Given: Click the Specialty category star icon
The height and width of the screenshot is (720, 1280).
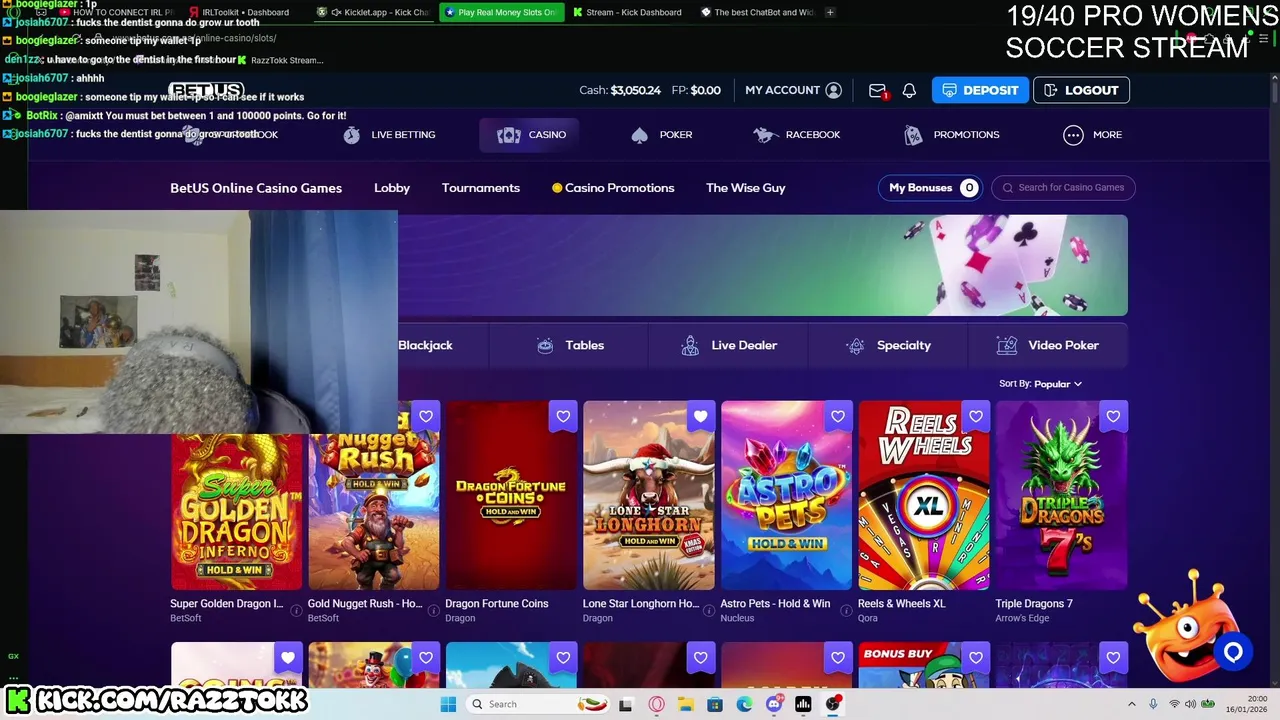Looking at the screenshot, I should (x=855, y=345).
